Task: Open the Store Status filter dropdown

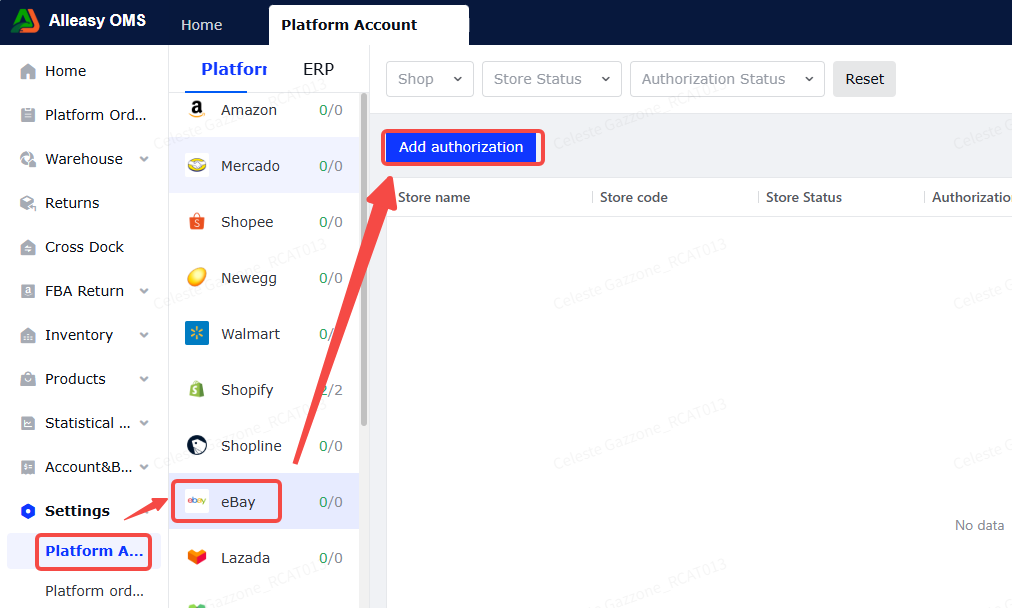Action: (552, 79)
